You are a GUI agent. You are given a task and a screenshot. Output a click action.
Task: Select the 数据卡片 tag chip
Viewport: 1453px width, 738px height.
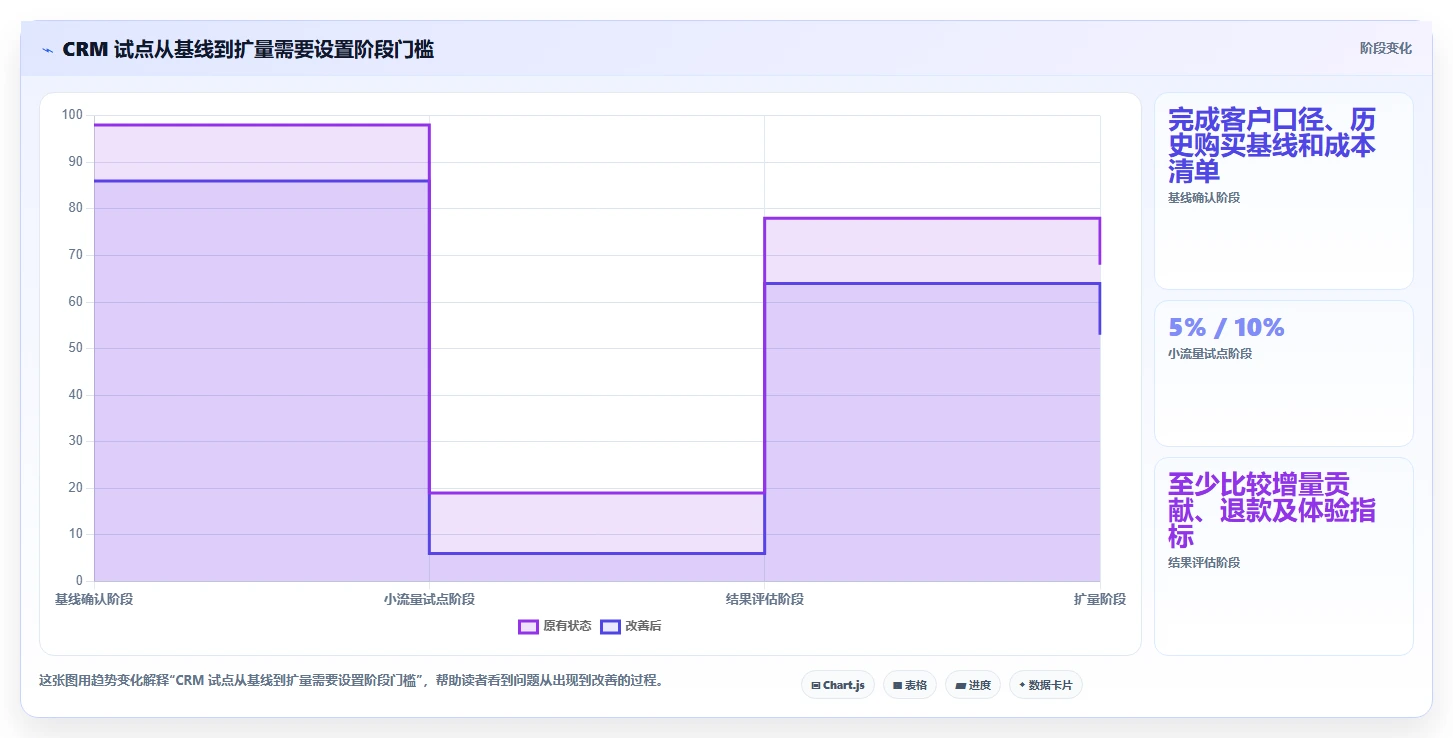pyautogui.click(x=1046, y=685)
